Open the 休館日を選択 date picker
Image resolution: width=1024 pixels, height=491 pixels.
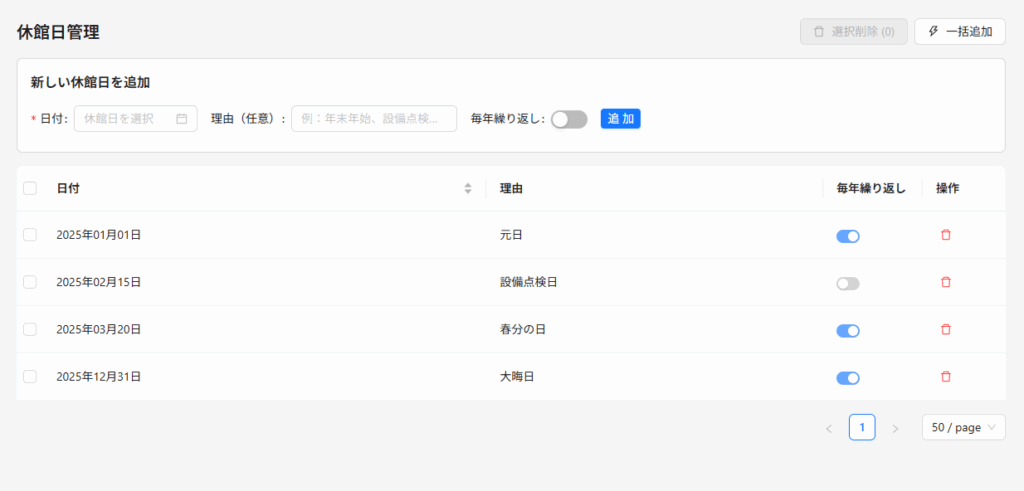[x=136, y=119]
